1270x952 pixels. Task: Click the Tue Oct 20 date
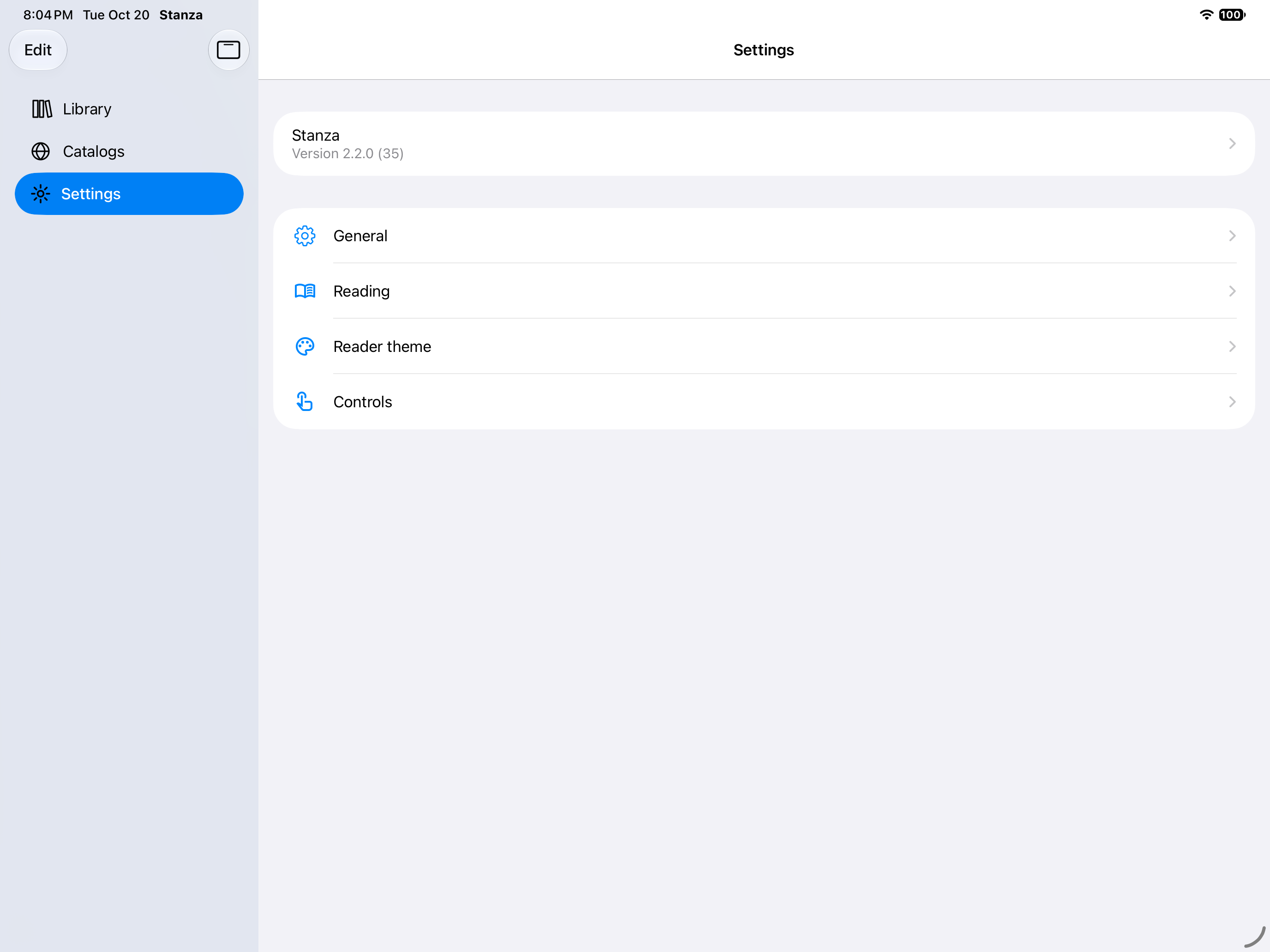(x=116, y=15)
